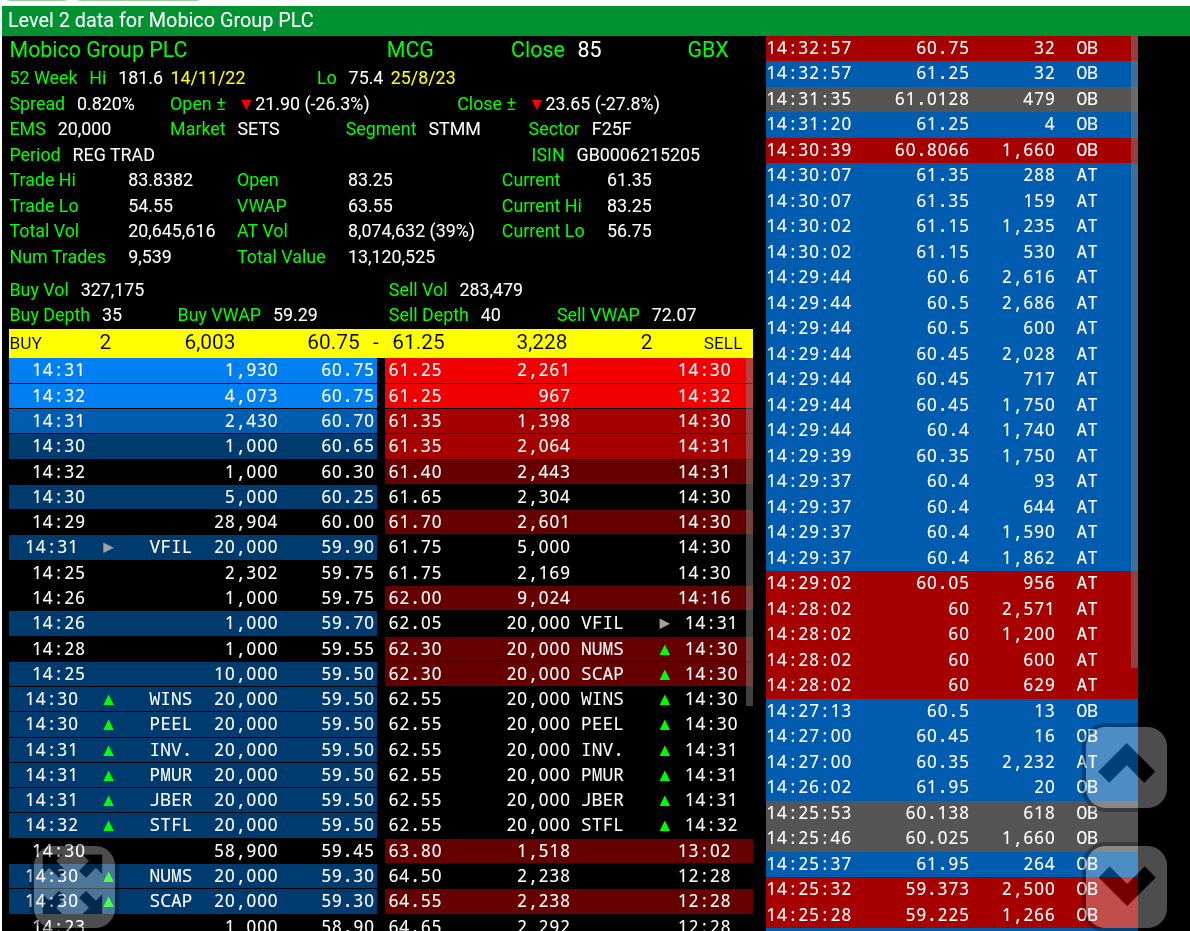This screenshot has height=931, width=1190.
Task: Click the Buy Vol value 327,175
Action: (112, 290)
